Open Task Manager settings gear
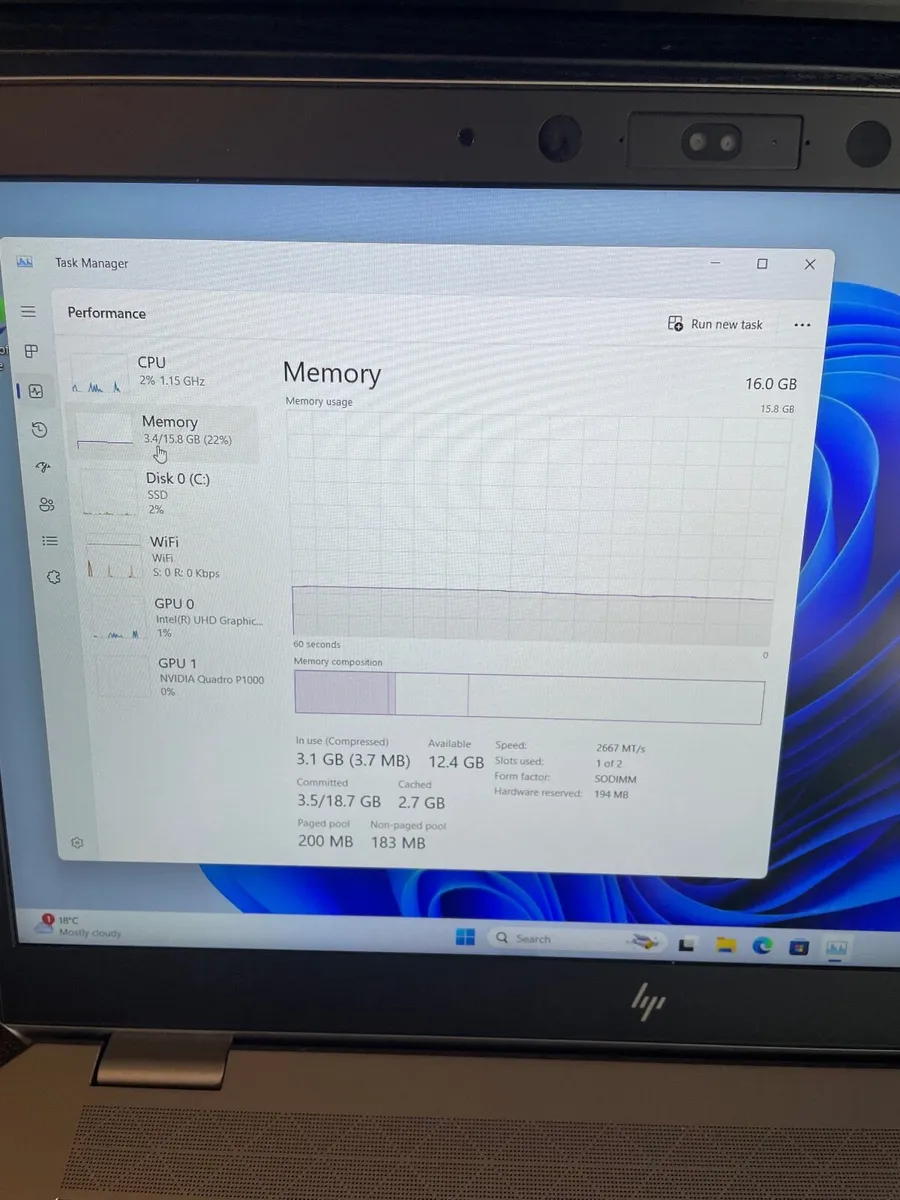900x1200 pixels. pyautogui.click(x=77, y=842)
